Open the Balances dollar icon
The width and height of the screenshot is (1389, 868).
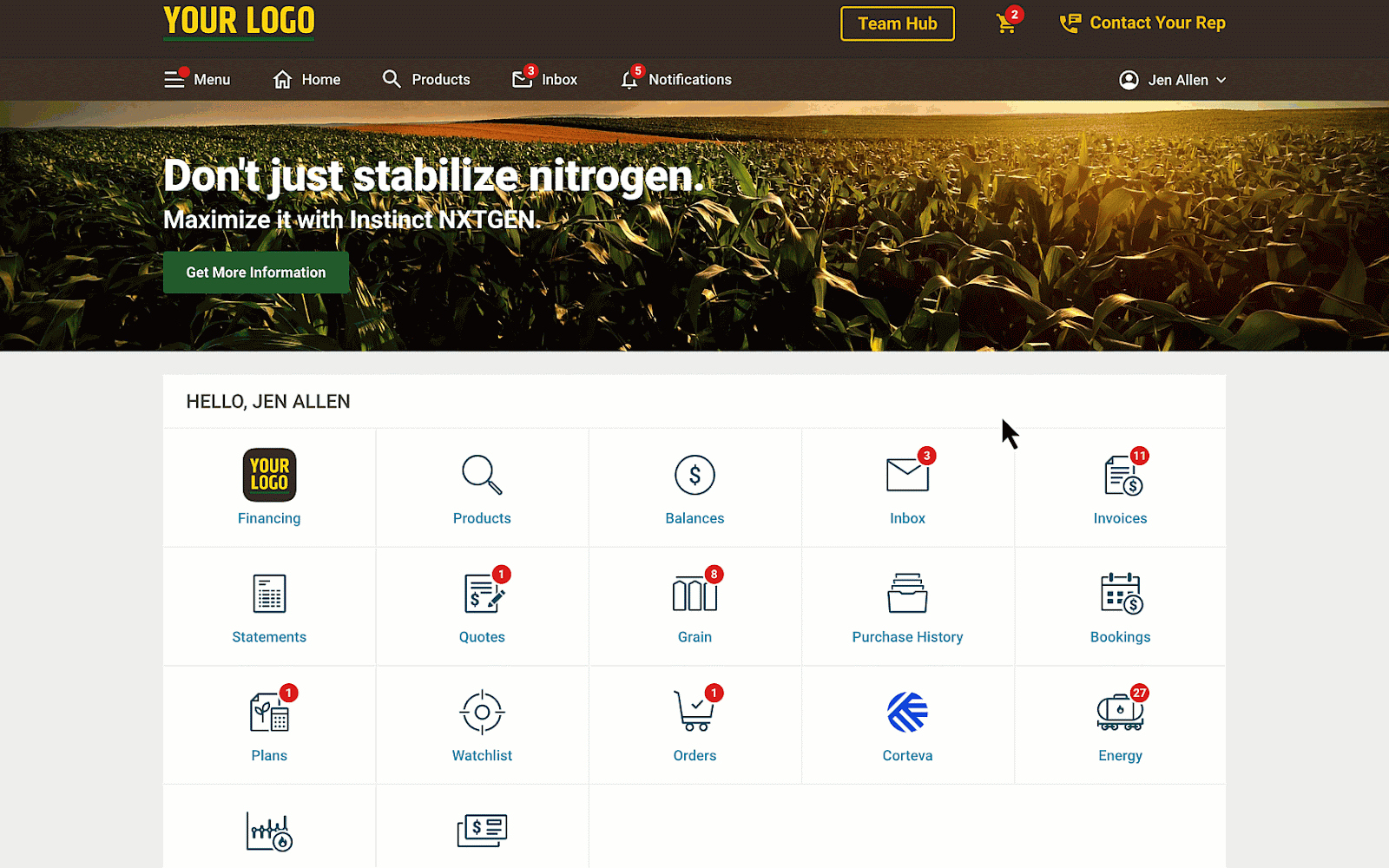click(x=694, y=475)
